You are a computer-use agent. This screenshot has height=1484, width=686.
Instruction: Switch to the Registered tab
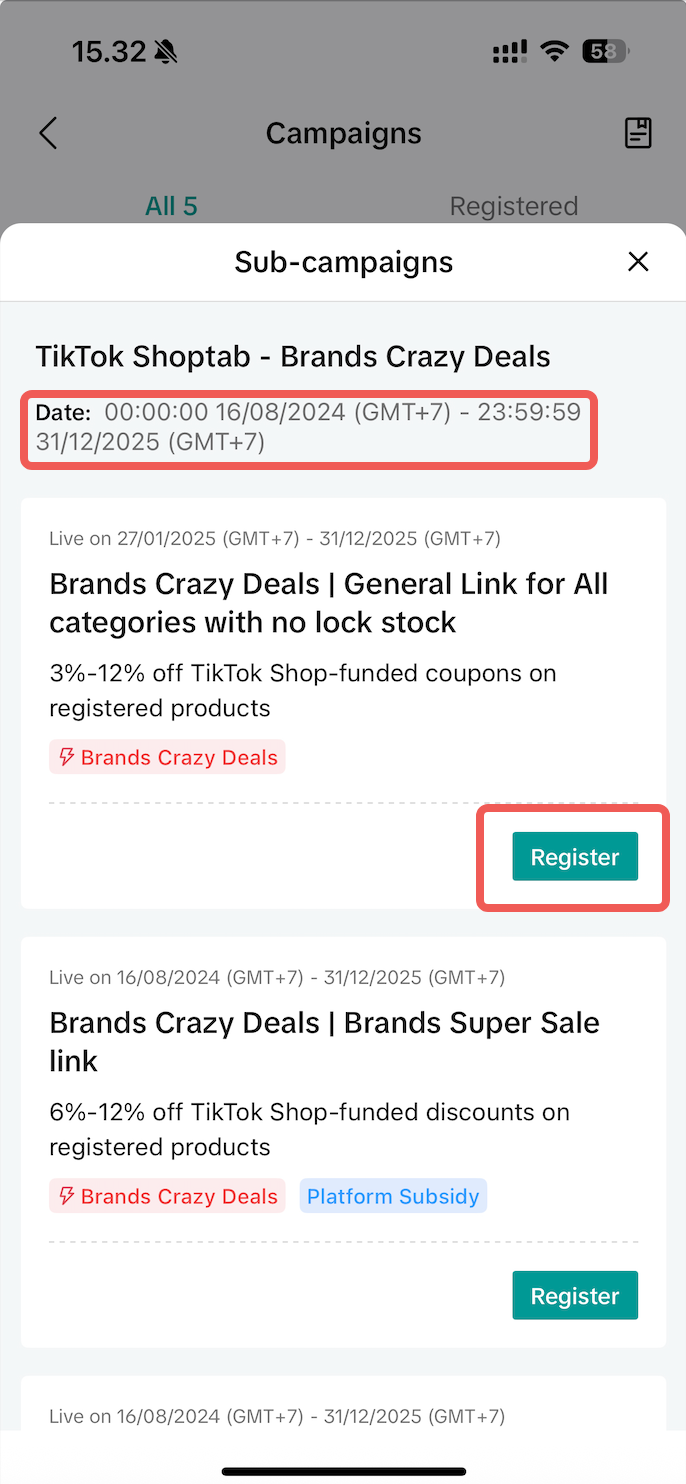coord(513,206)
